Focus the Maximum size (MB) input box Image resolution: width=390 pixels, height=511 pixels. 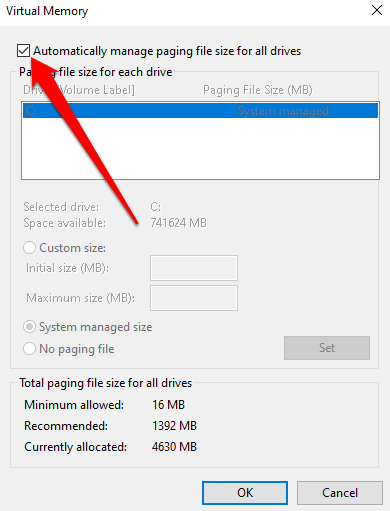pyautogui.click(x=194, y=298)
